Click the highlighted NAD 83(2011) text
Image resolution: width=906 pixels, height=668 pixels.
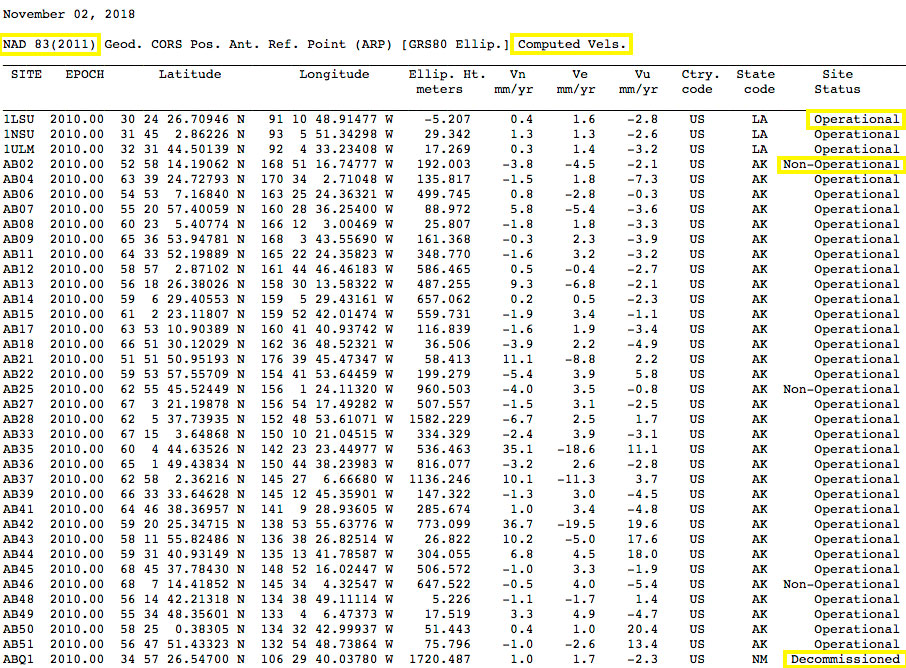(x=51, y=44)
